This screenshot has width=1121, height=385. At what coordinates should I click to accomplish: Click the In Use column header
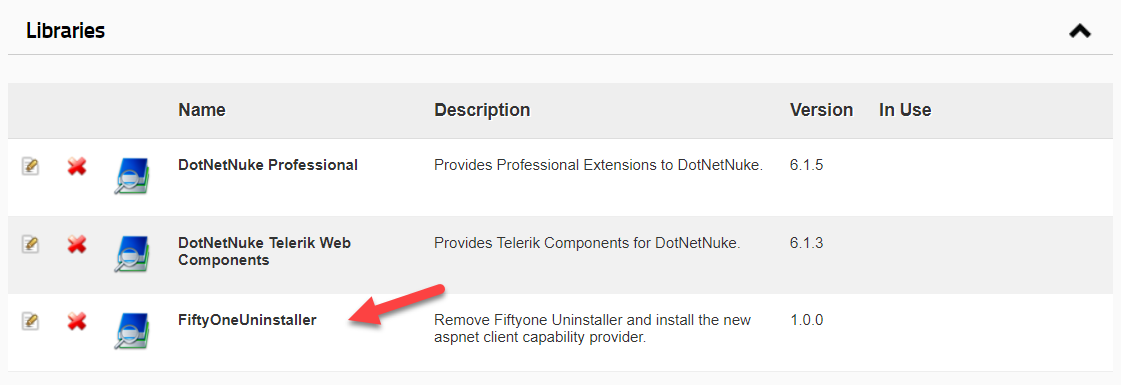click(x=905, y=110)
